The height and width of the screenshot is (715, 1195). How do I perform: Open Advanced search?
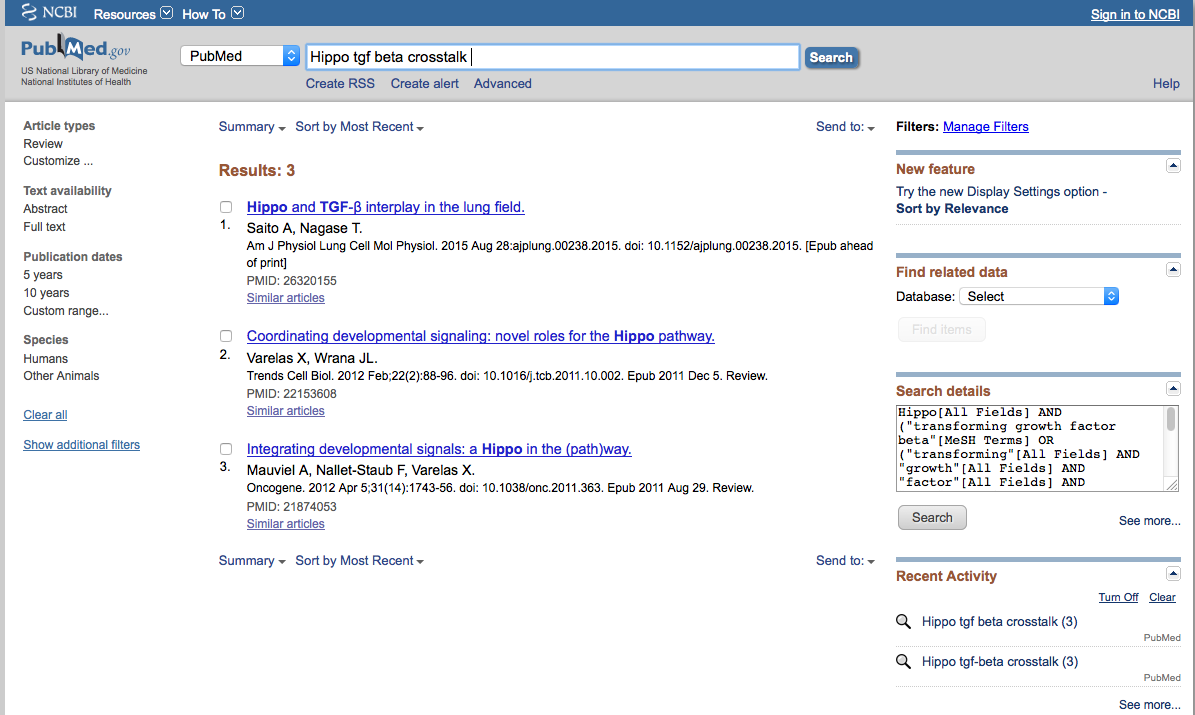pyautogui.click(x=502, y=84)
